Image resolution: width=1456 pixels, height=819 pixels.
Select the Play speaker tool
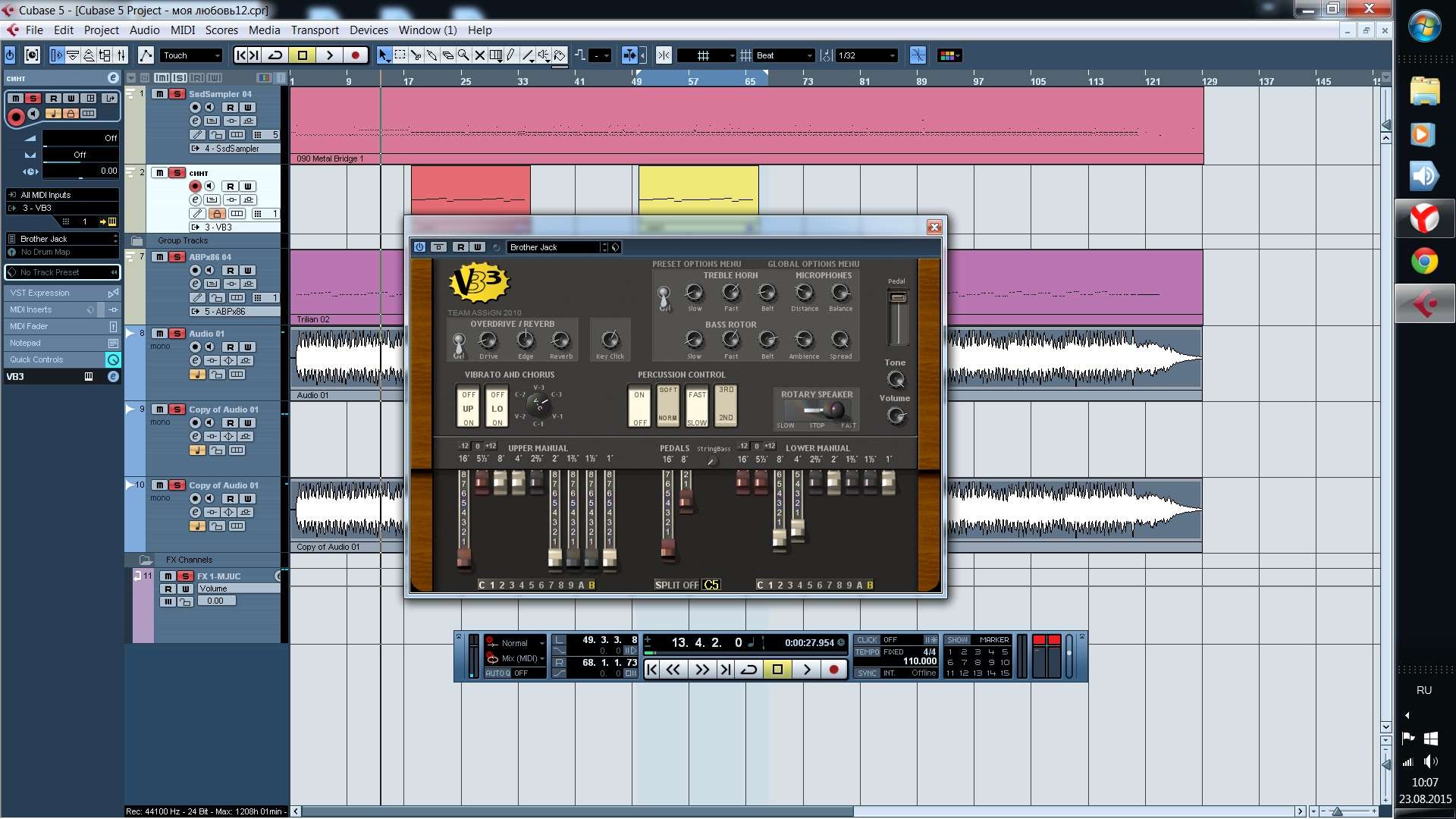pos(543,55)
